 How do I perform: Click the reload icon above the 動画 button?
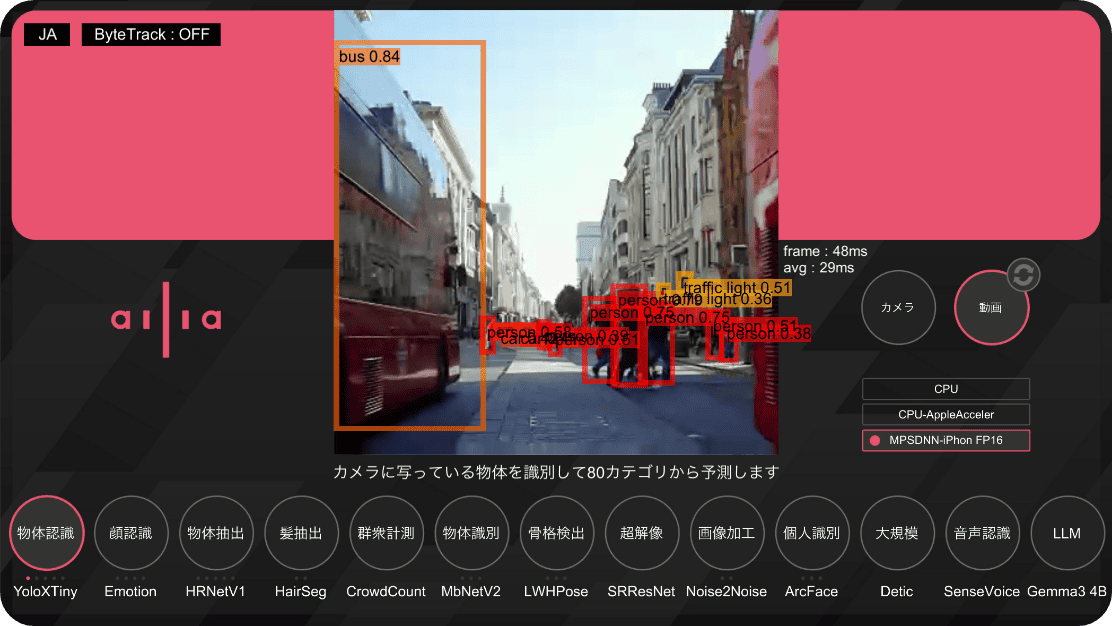[x=1022, y=274]
